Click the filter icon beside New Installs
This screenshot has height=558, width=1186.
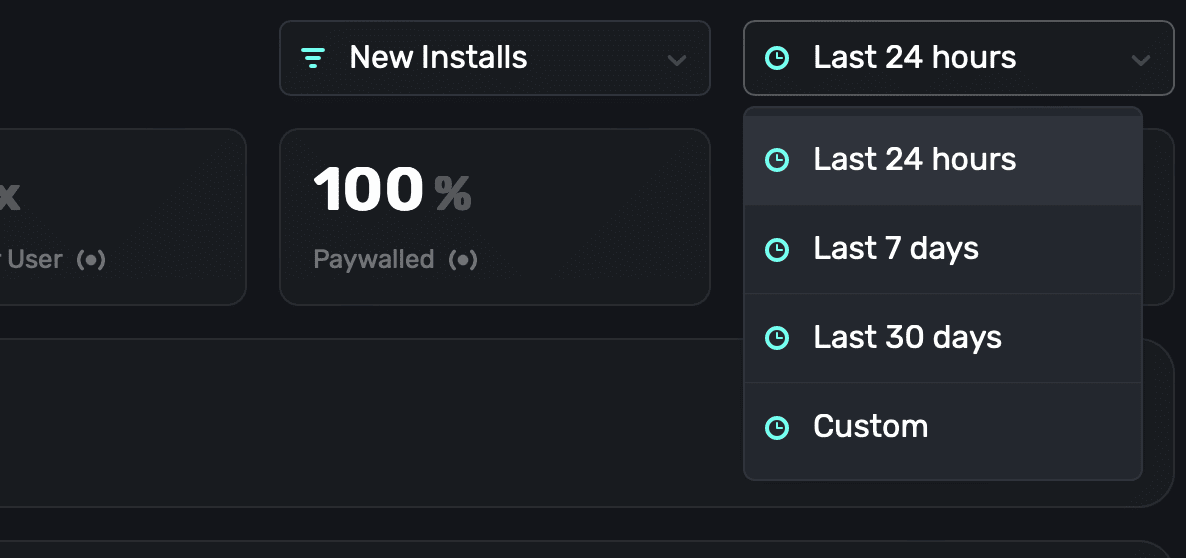[x=313, y=58]
